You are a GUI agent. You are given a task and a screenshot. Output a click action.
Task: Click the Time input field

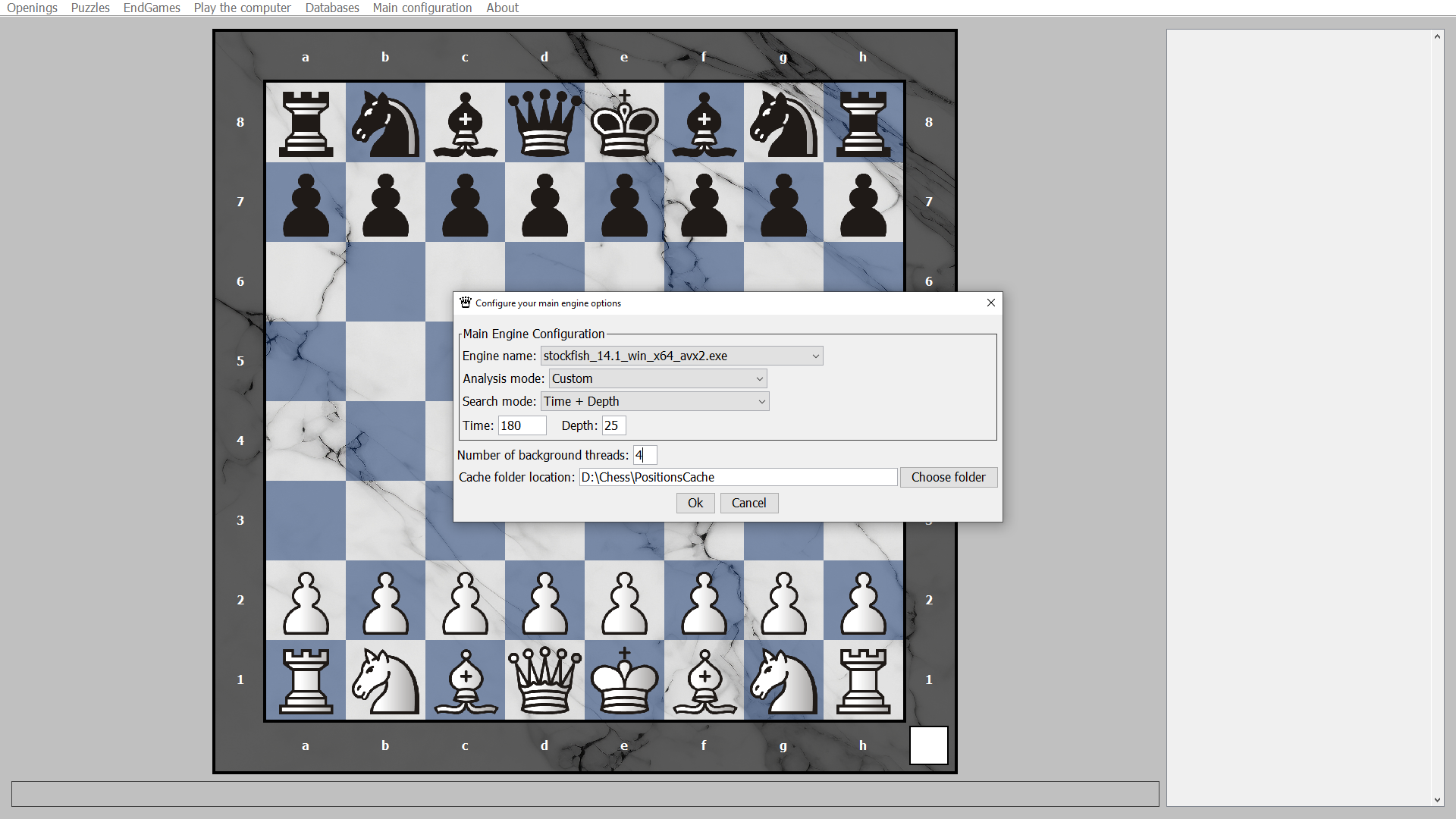[521, 425]
